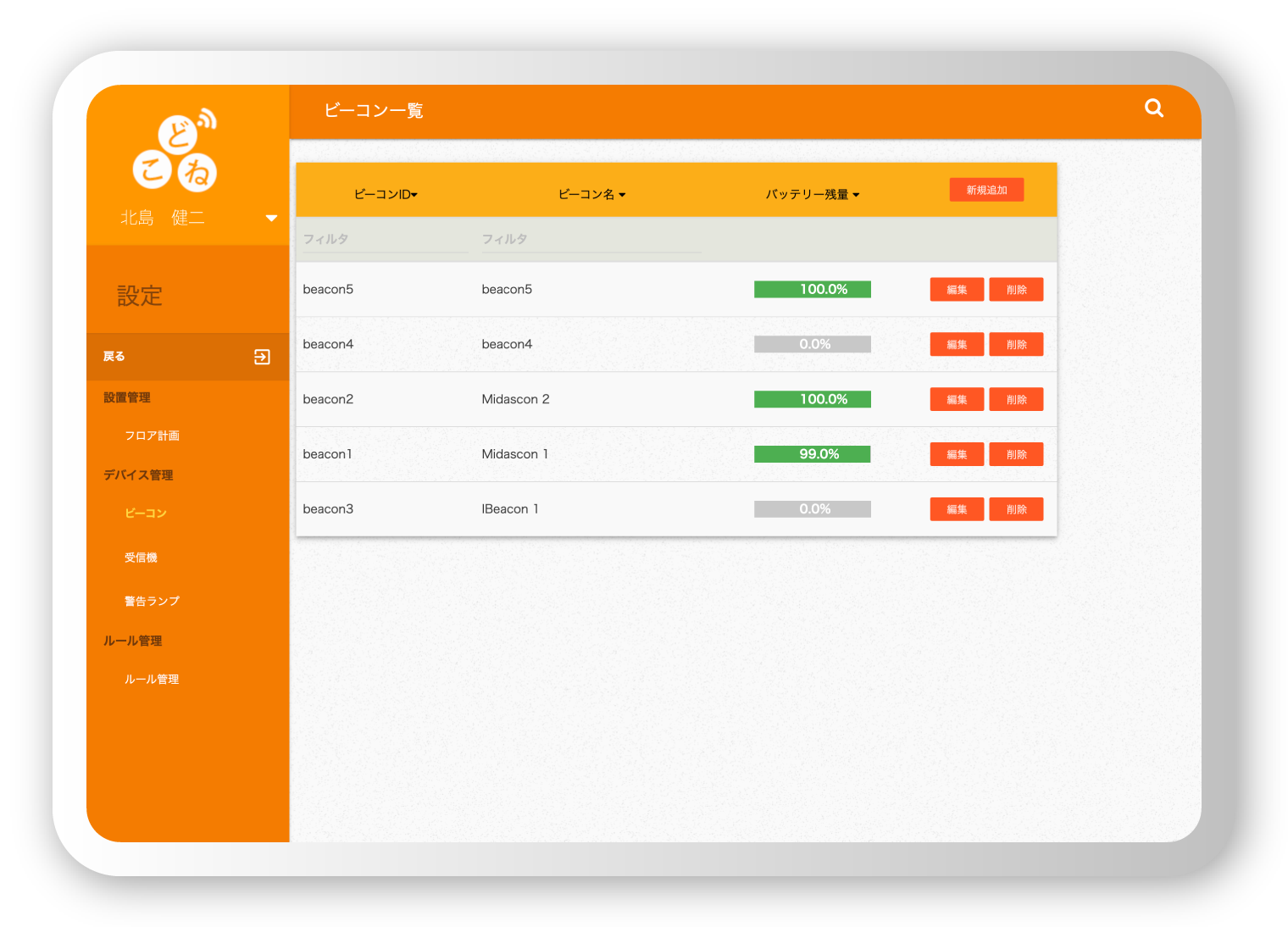Click the 新規追加 button
The image size is (1288, 927).
[x=986, y=190]
